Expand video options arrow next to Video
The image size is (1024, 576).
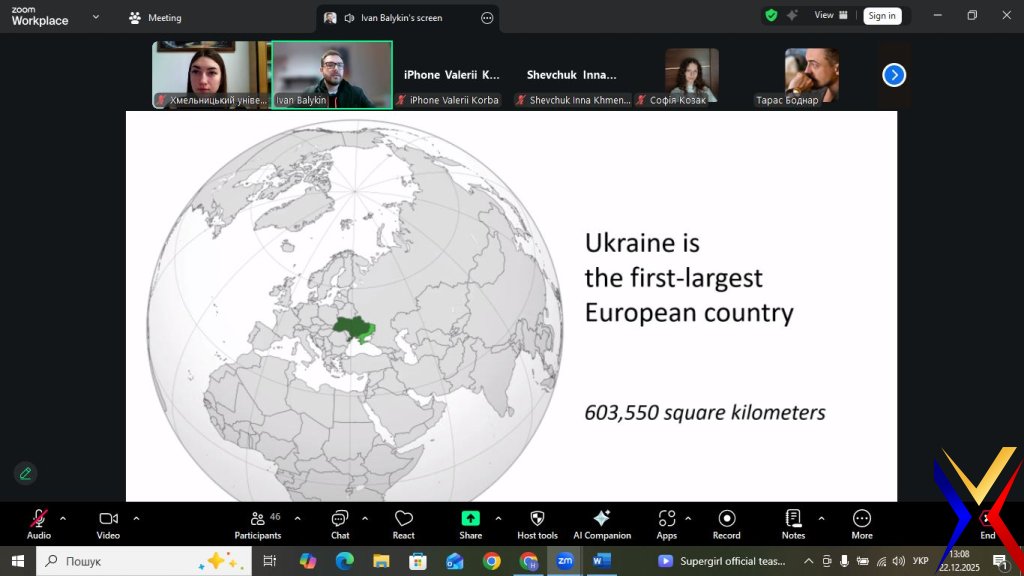(136, 518)
